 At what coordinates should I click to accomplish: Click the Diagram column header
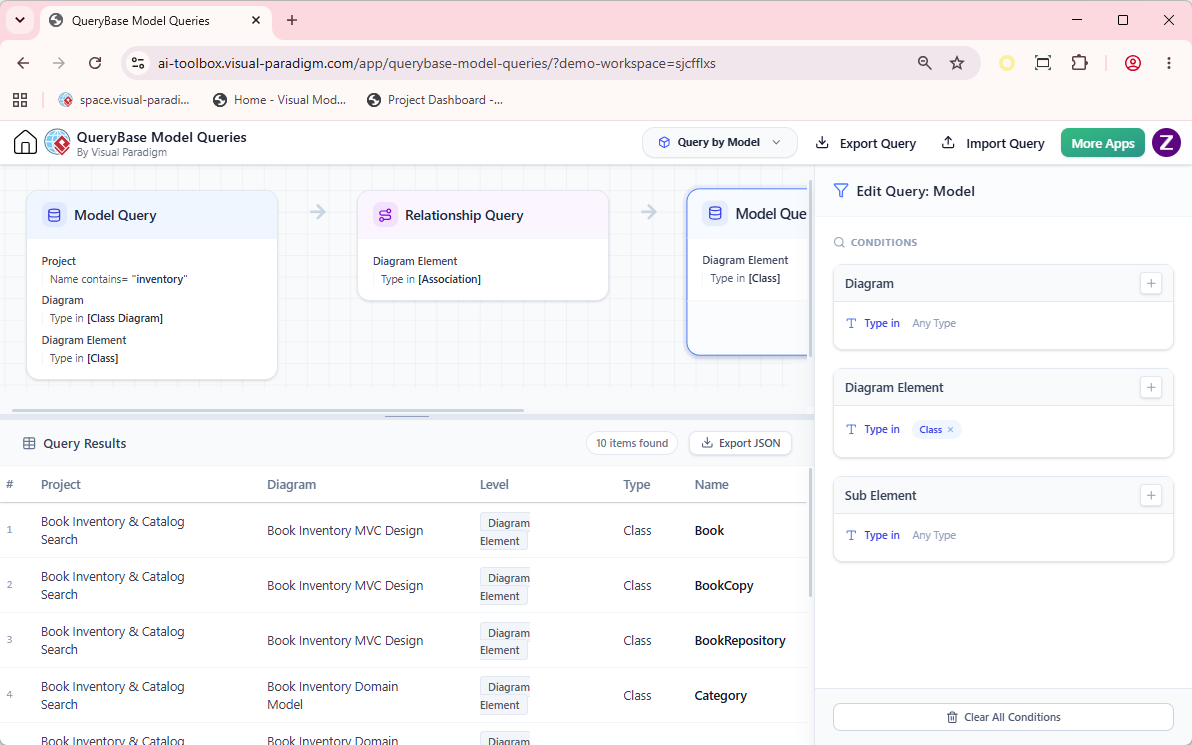(291, 484)
